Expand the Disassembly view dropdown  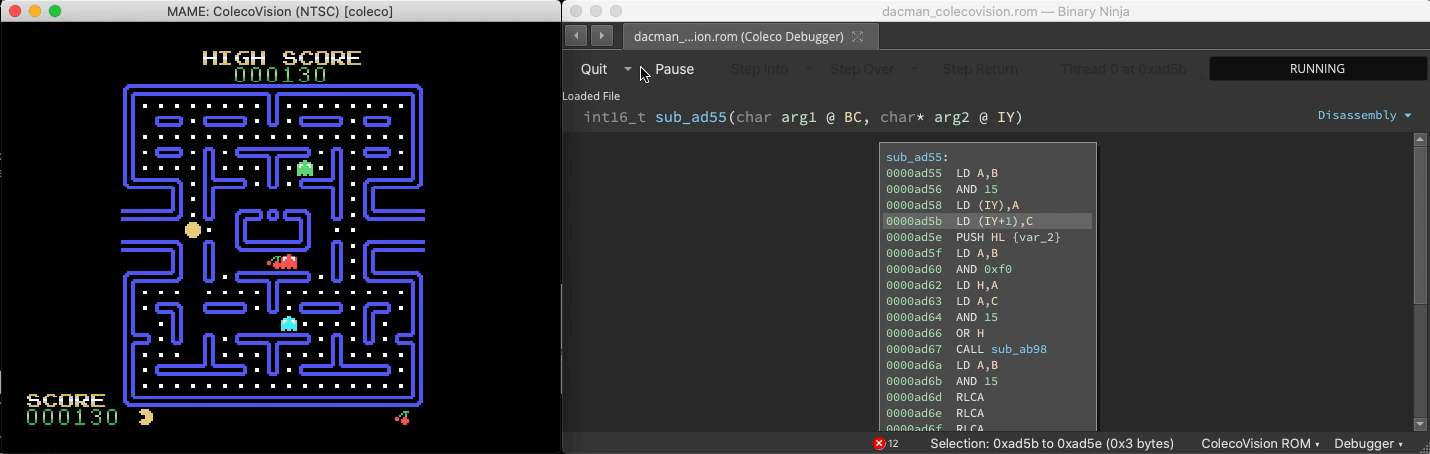pos(1364,115)
